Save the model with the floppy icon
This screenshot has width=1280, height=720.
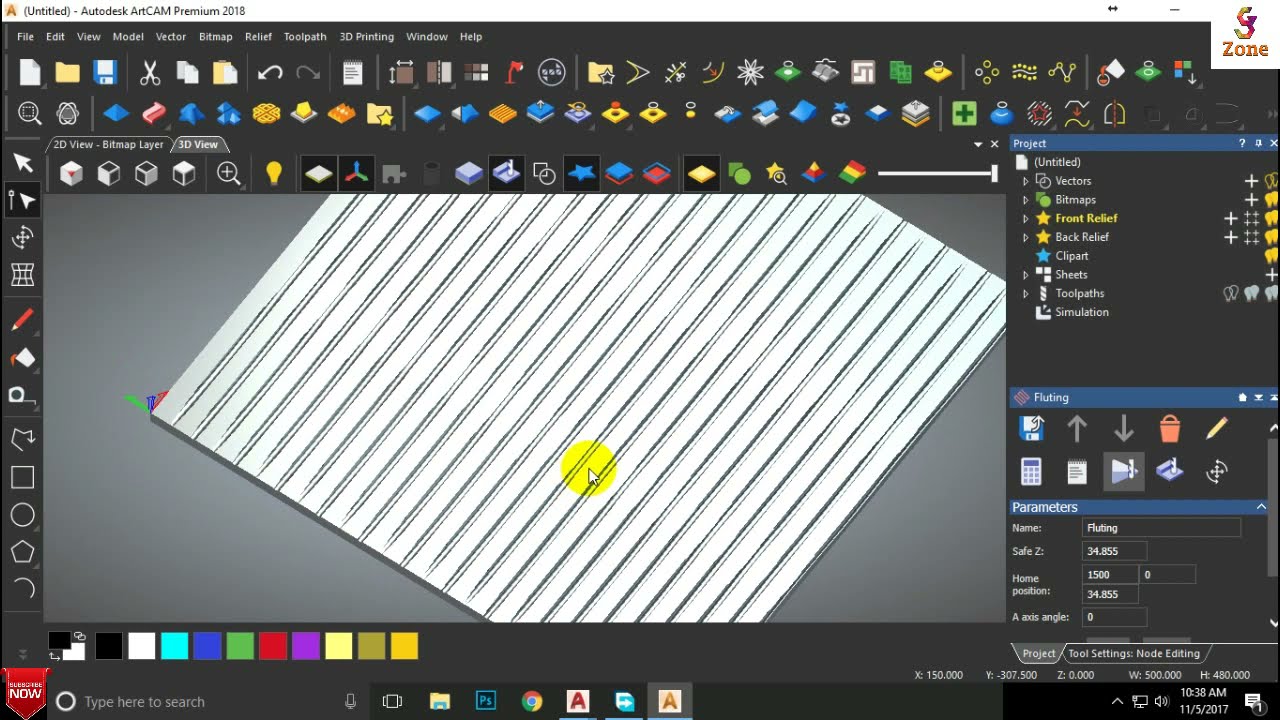(x=105, y=72)
